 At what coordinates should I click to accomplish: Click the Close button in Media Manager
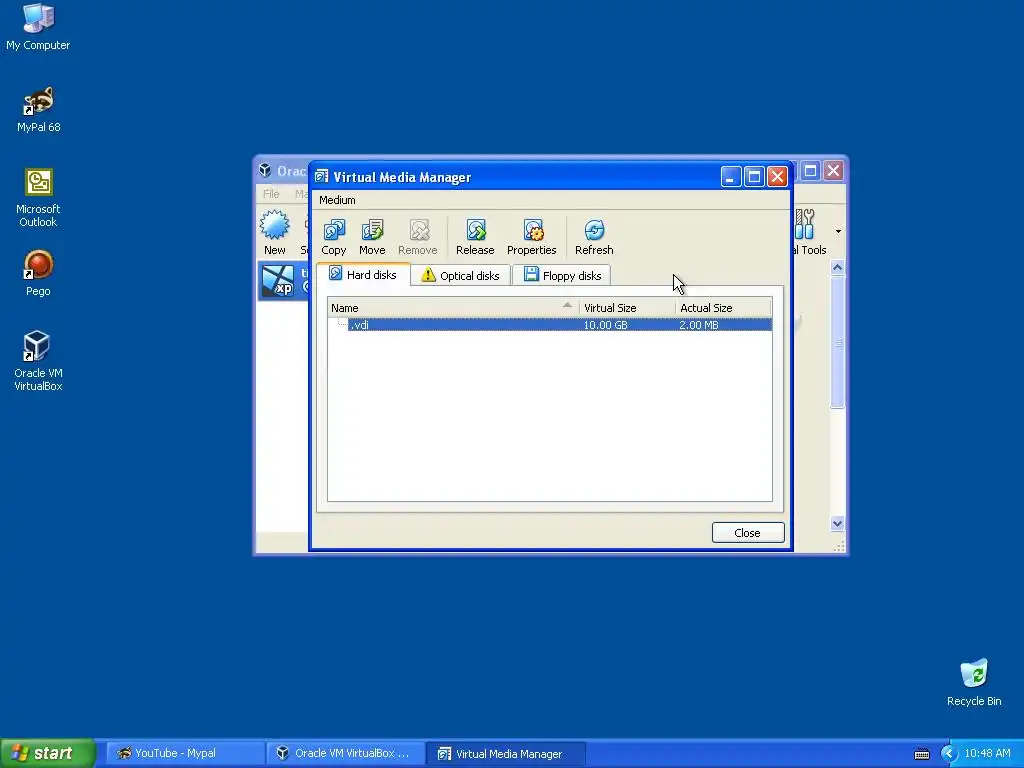748,533
